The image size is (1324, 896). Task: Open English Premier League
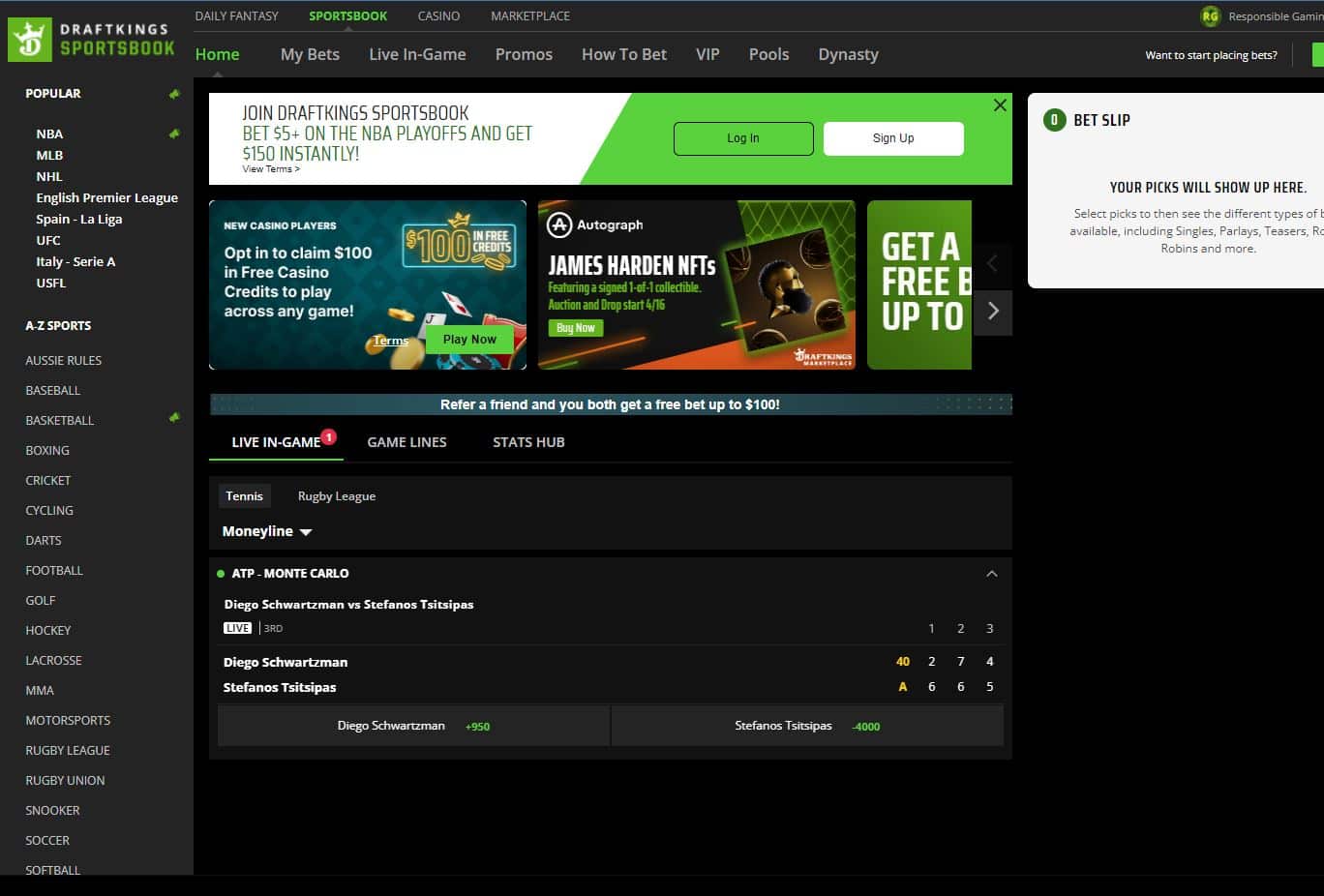point(107,197)
